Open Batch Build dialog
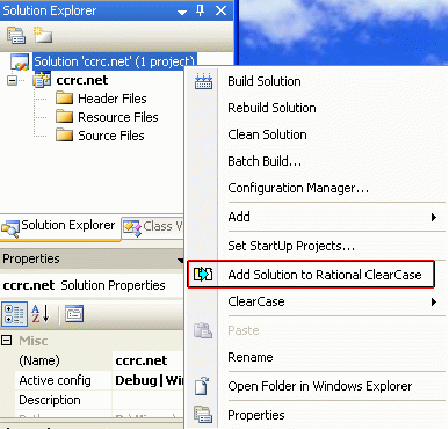The height and width of the screenshot is (429, 448). point(265,161)
